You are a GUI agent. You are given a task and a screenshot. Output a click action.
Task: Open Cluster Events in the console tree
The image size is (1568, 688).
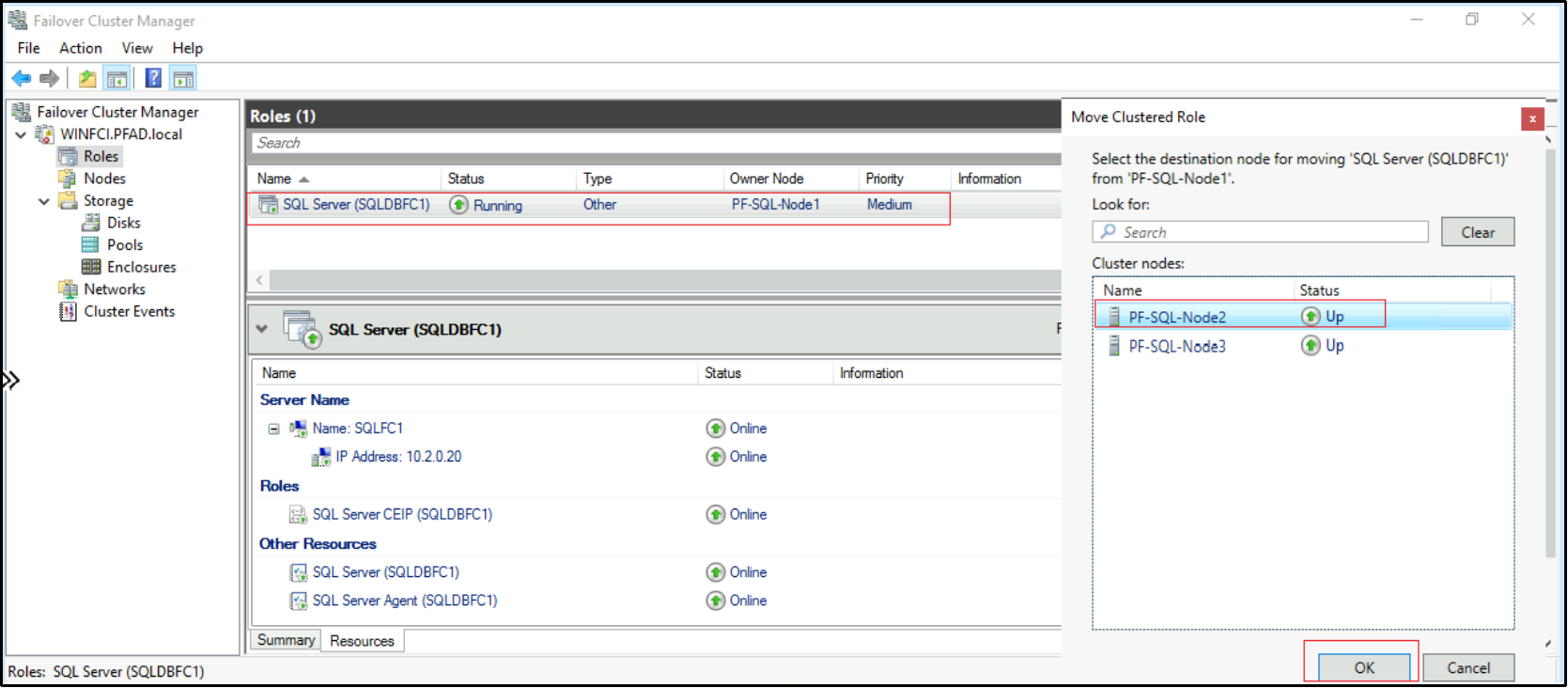pyautogui.click(x=130, y=312)
